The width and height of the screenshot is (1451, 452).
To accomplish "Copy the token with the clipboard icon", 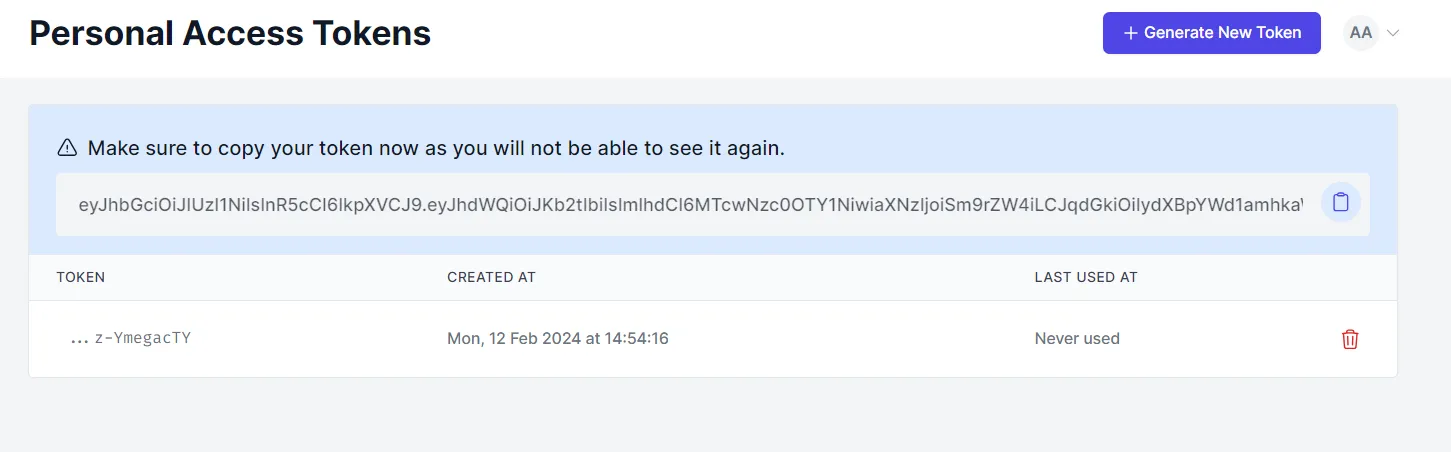I will coord(1341,203).
